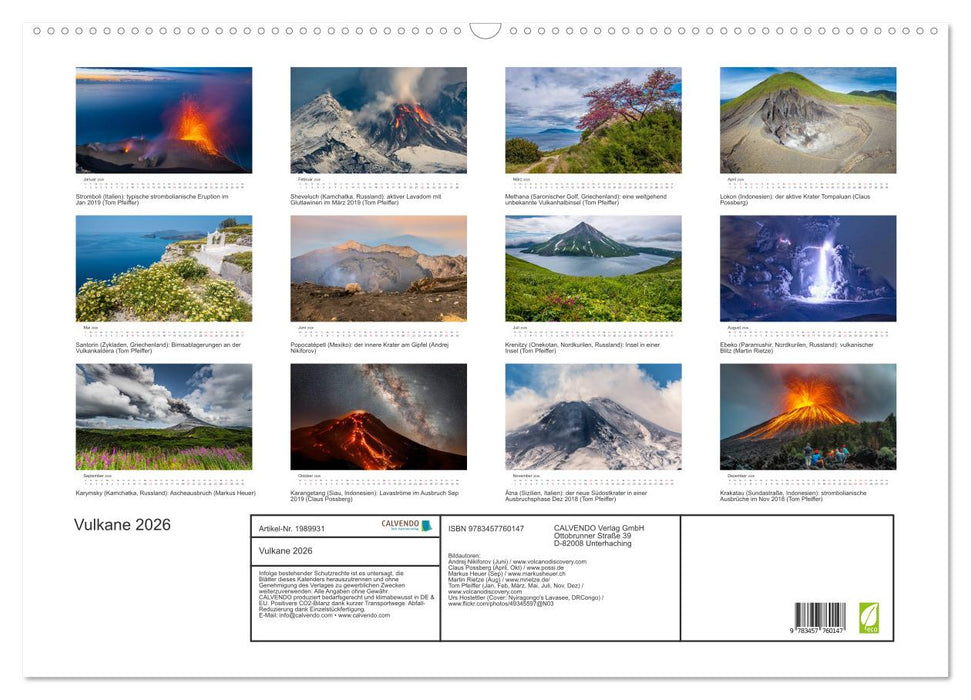Open the Santorini caldera photo

[x=164, y=268]
